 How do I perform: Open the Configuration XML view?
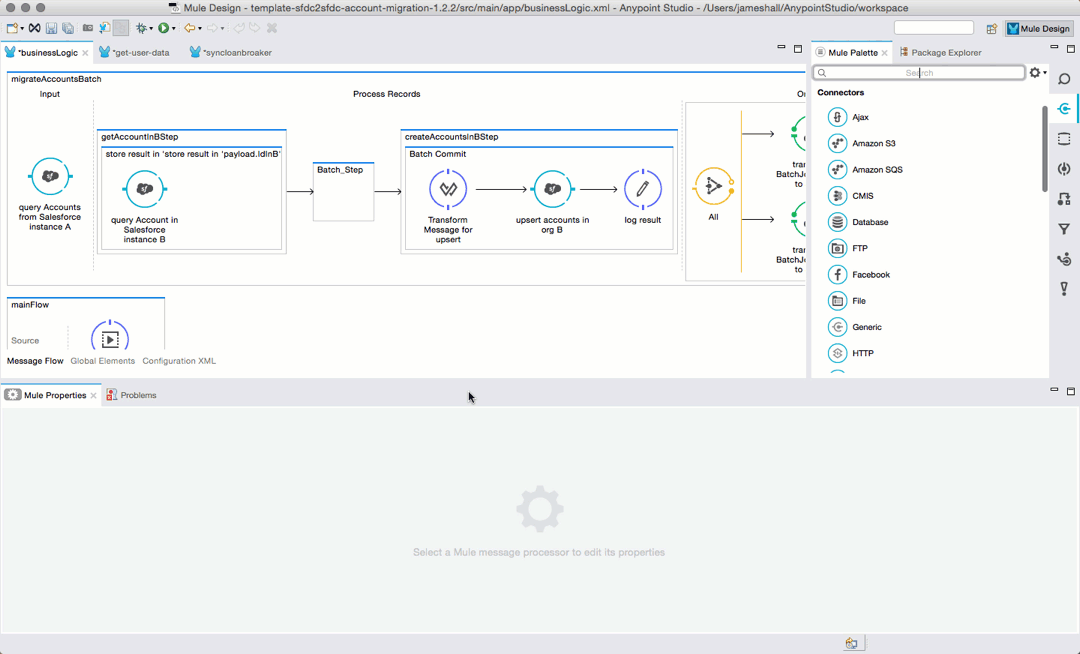tap(179, 361)
